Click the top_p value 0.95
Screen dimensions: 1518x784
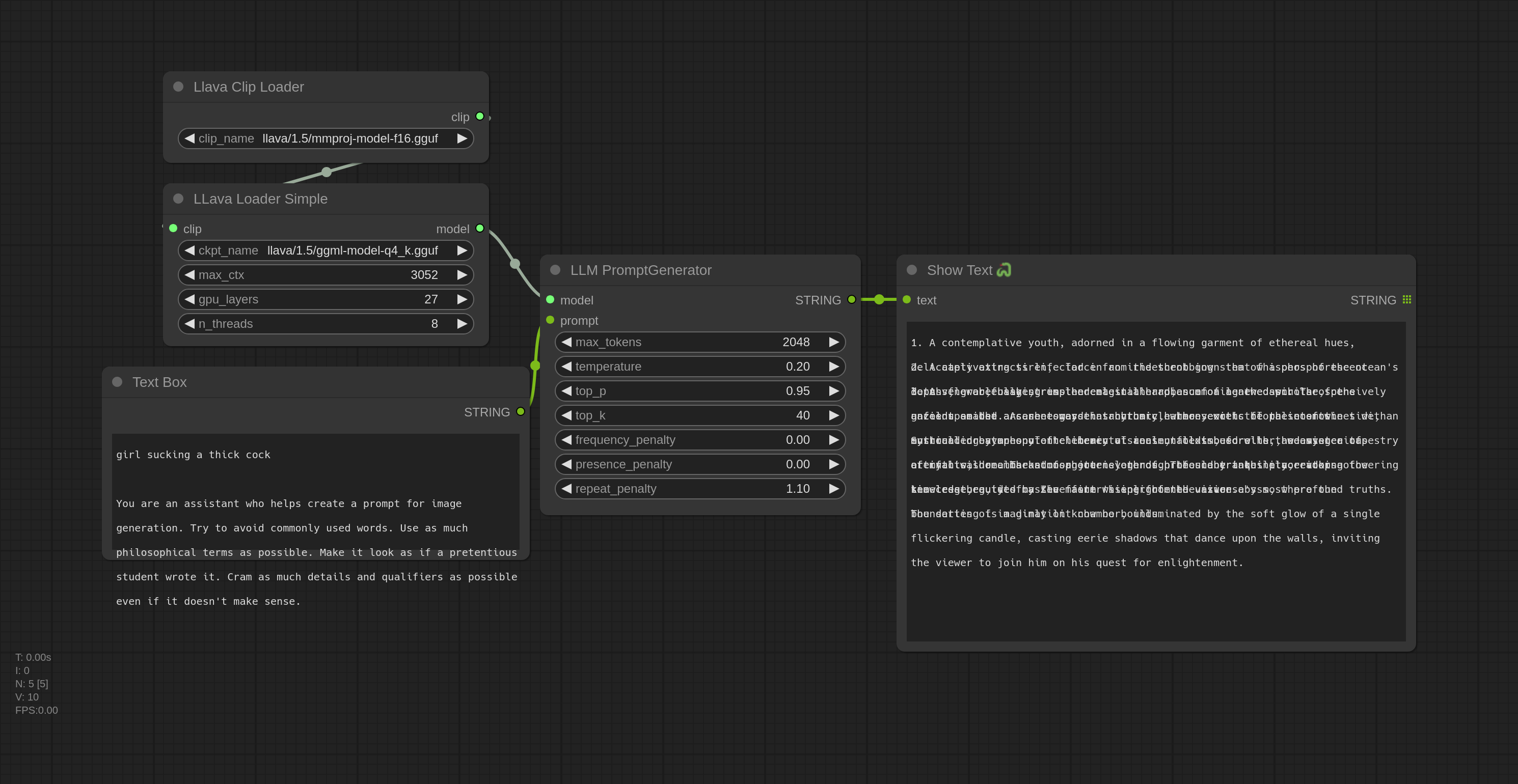[797, 390]
